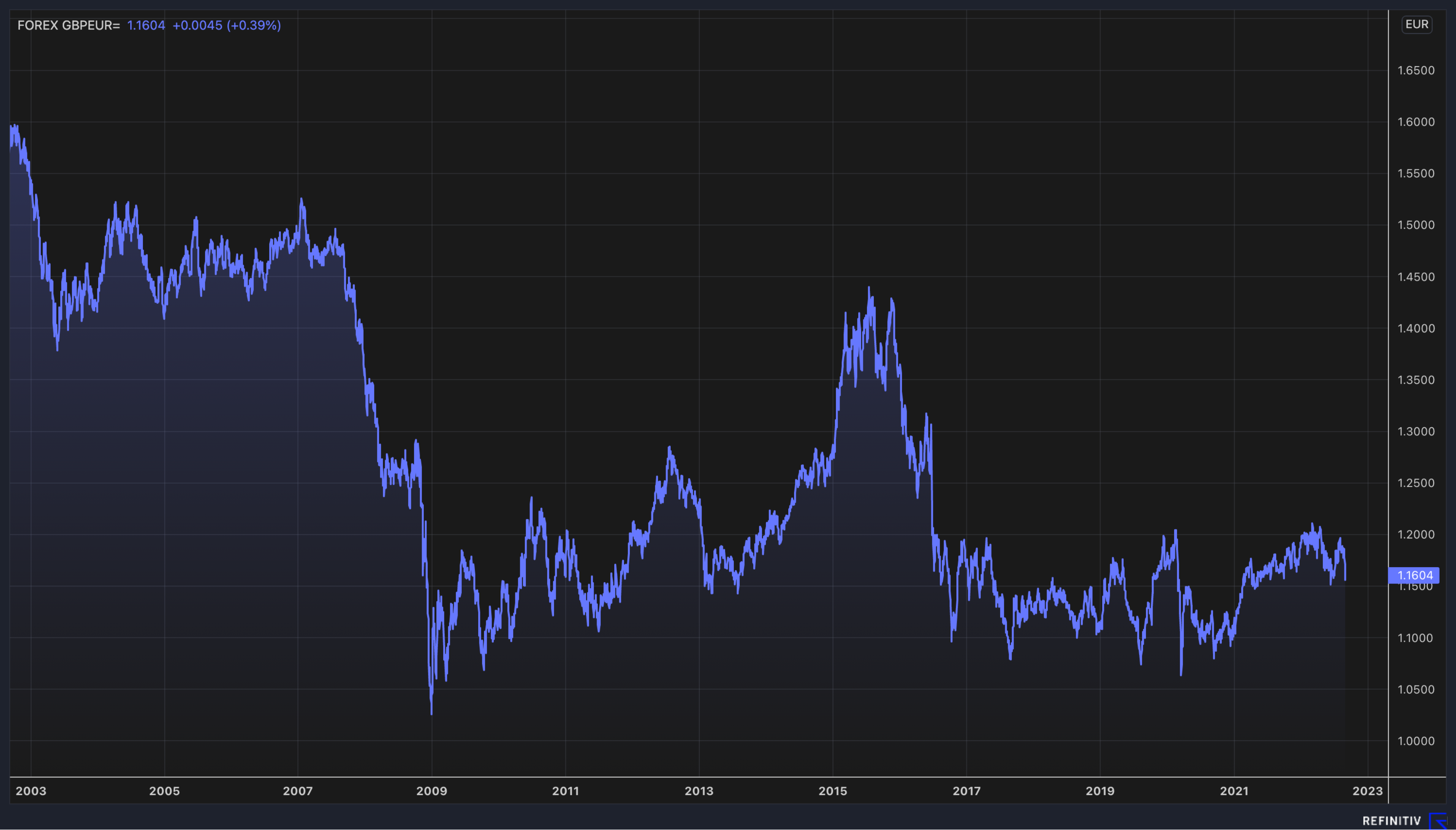This screenshot has height=830, width=1456.
Task: Click the 2017 year label on time axis
Action: click(x=966, y=791)
